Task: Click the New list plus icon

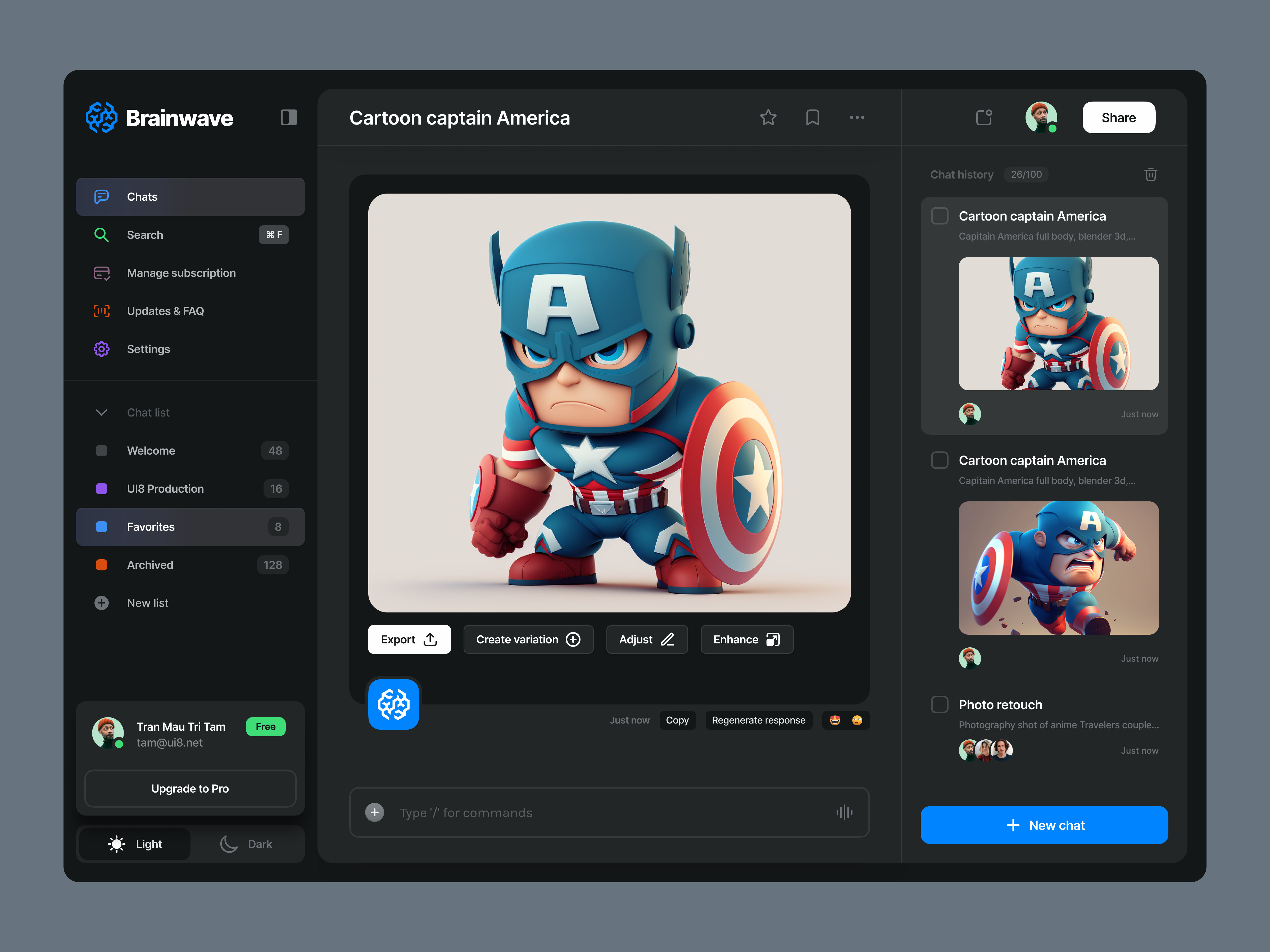Action: tap(102, 602)
